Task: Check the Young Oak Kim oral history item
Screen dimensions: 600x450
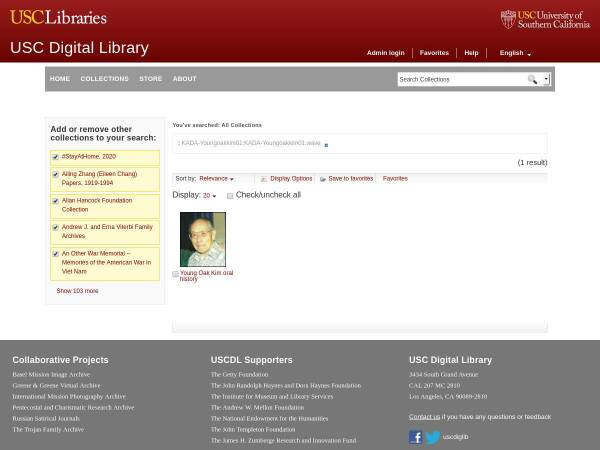Action: coord(176,274)
